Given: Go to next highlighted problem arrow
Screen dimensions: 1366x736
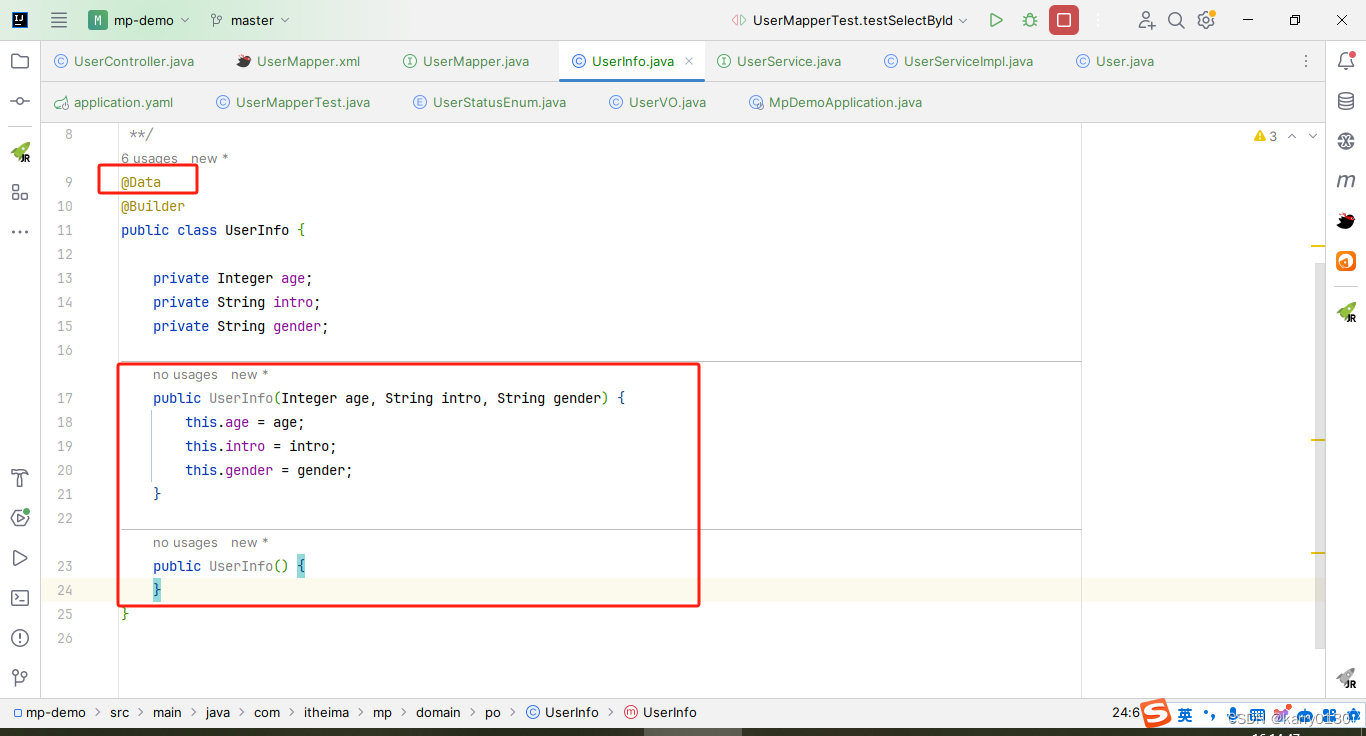Looking at the screenshot, I should [1314, 136].
